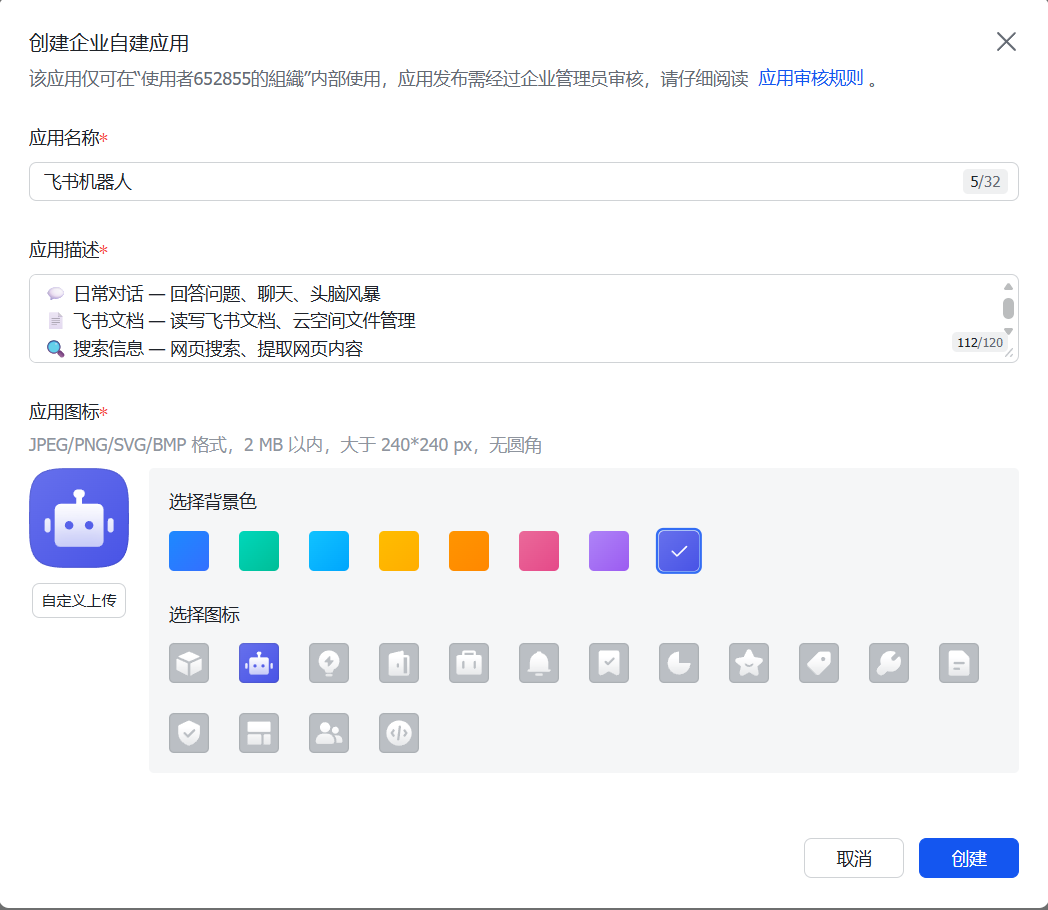Select the briefcase icon

tap(469, 663)
